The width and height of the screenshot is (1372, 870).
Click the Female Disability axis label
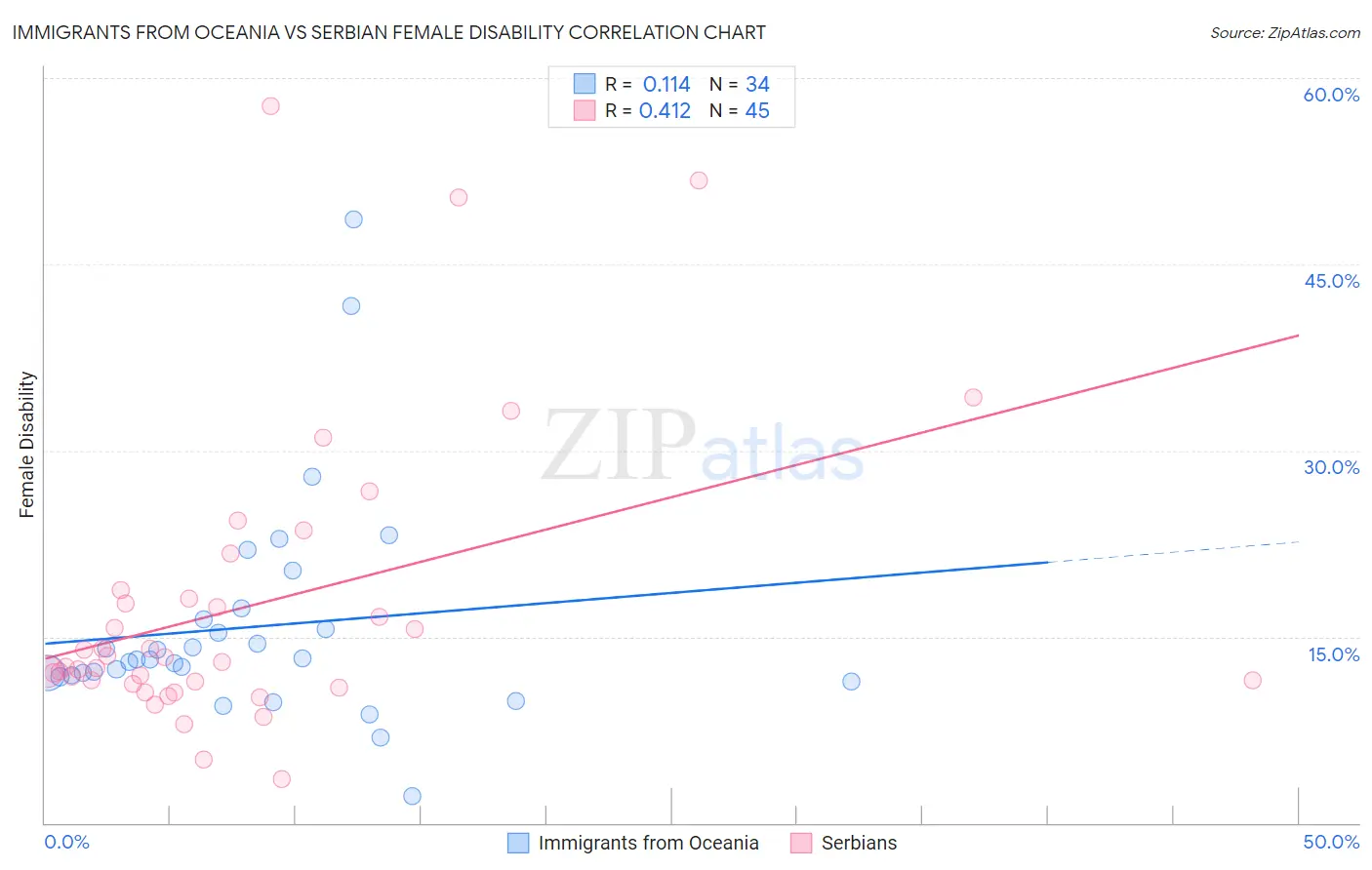(26, 445)
